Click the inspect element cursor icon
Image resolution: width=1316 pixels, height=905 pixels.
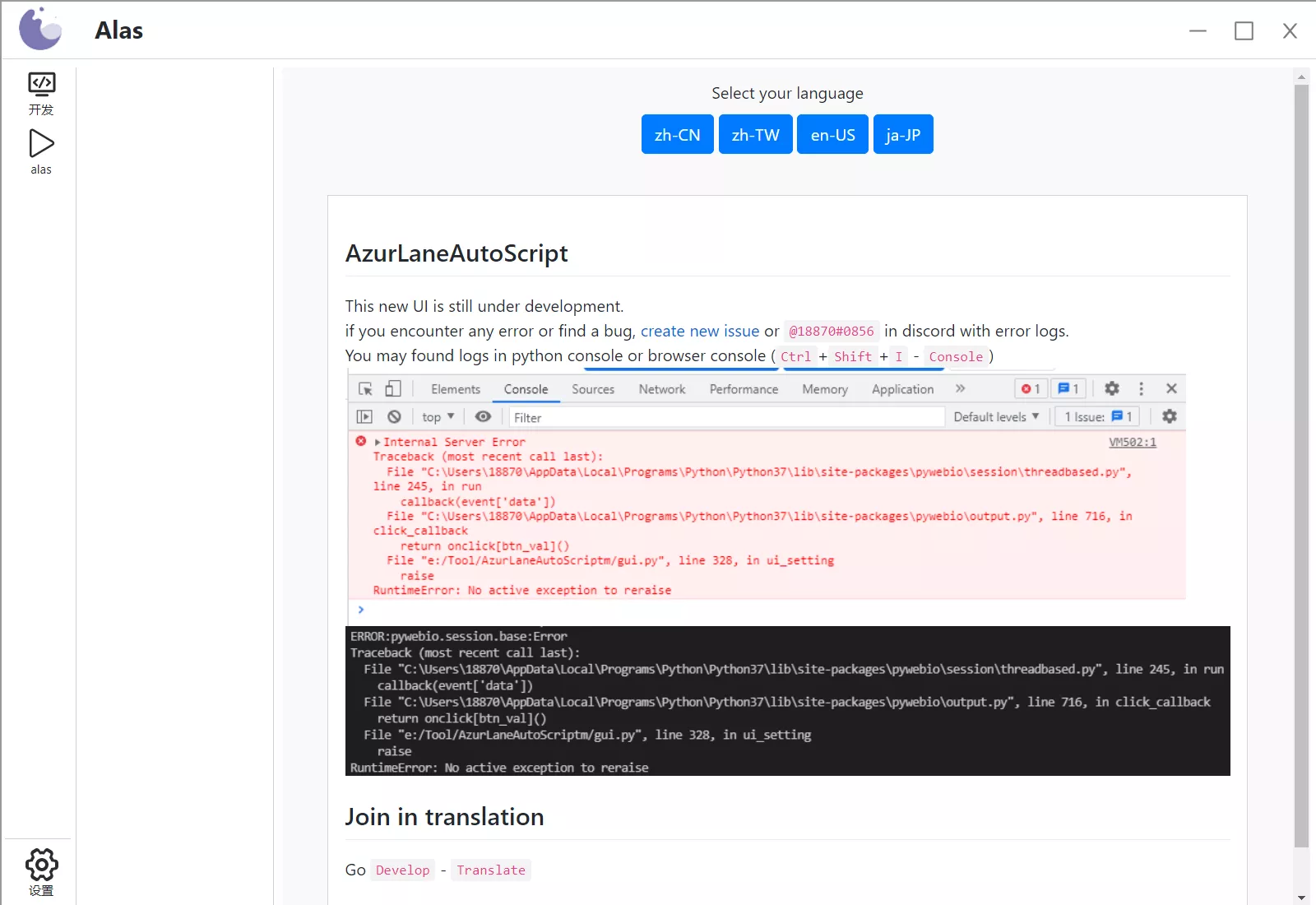click(x=366, y=389)
